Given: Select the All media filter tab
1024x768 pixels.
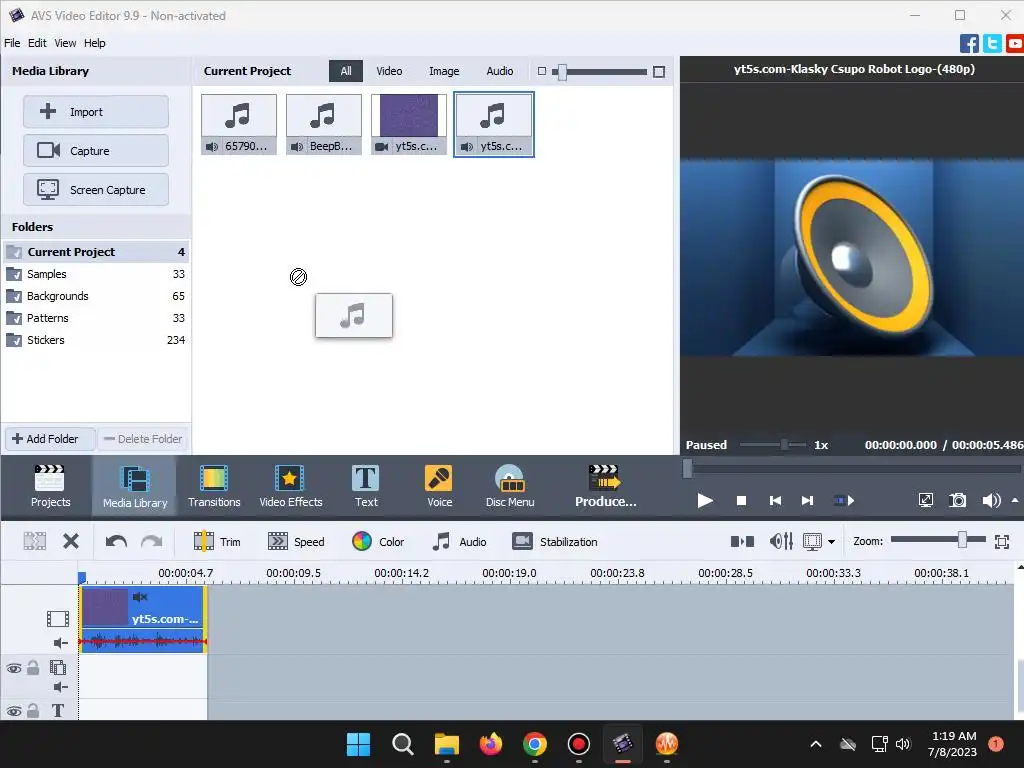Looking at the screenshot, I should pos(345,71).
